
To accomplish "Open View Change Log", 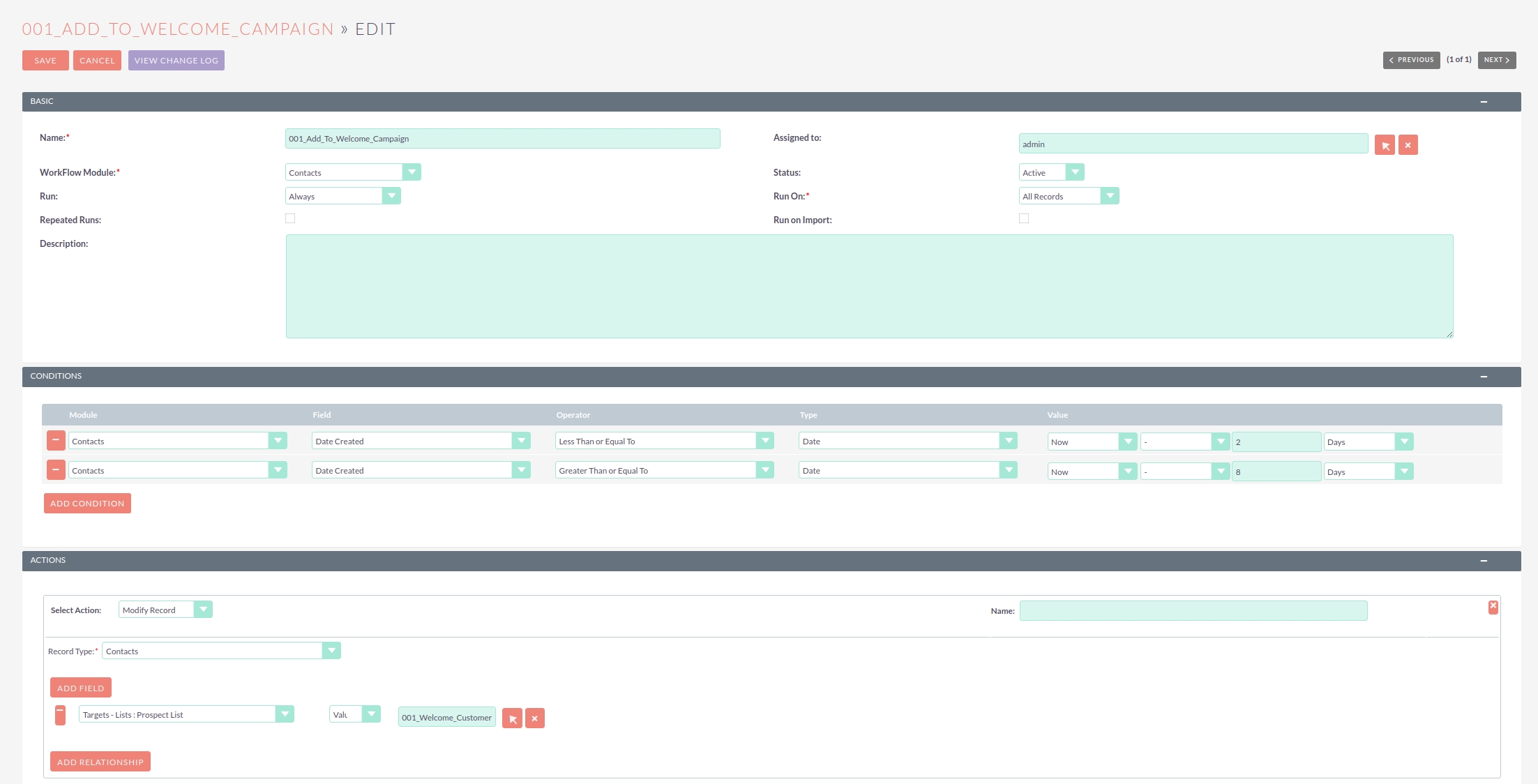I will click(176, 61).
